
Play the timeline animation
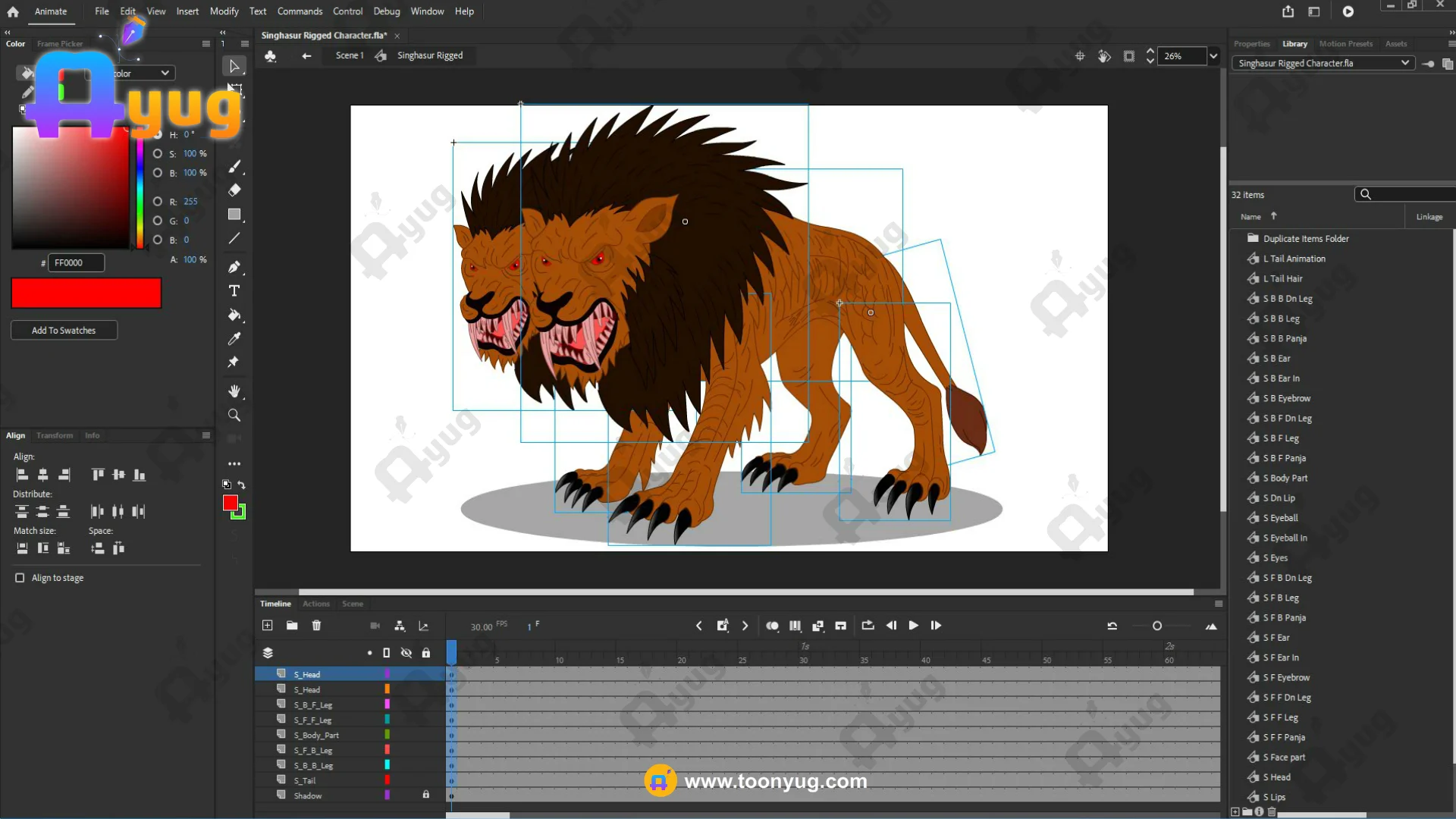tap(913, 626)
